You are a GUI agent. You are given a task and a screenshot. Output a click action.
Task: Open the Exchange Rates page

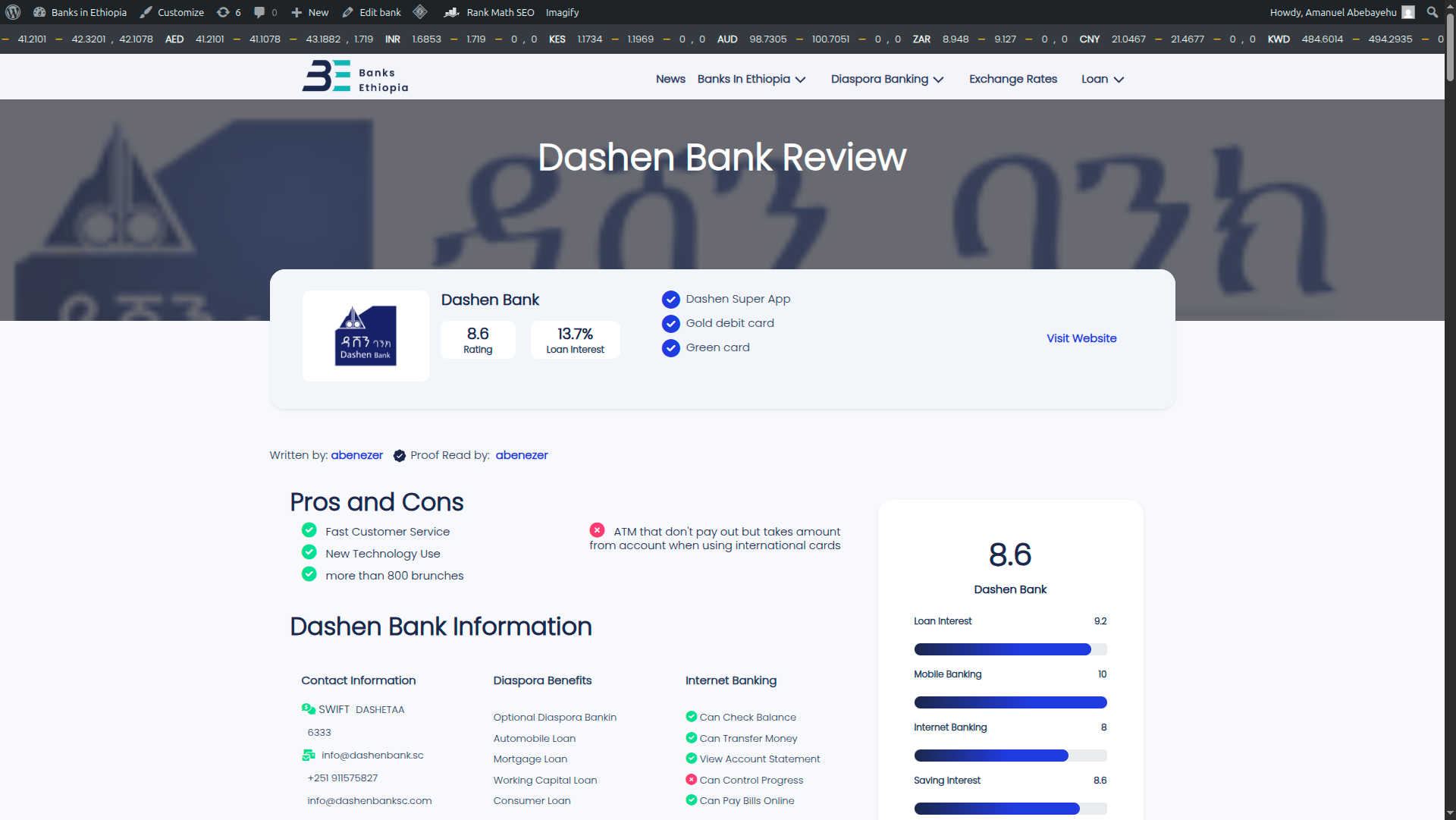tap(1012, 79)
